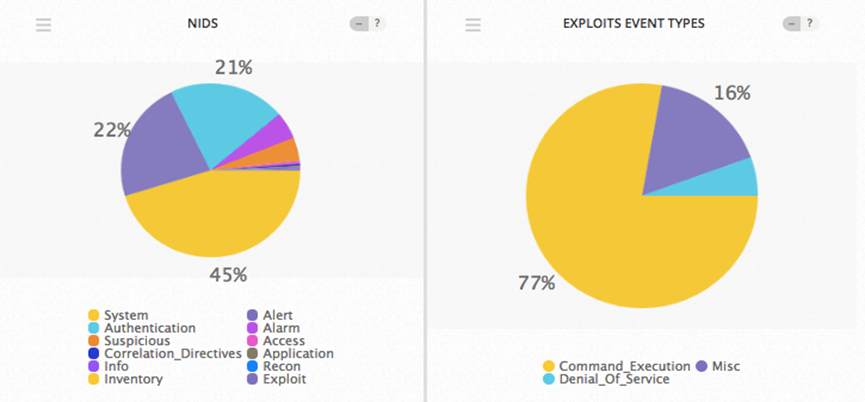This screenshot has height=402, width=865.
Task: Open the NIDS widget hamburger menu
Action: click(43, 25)
